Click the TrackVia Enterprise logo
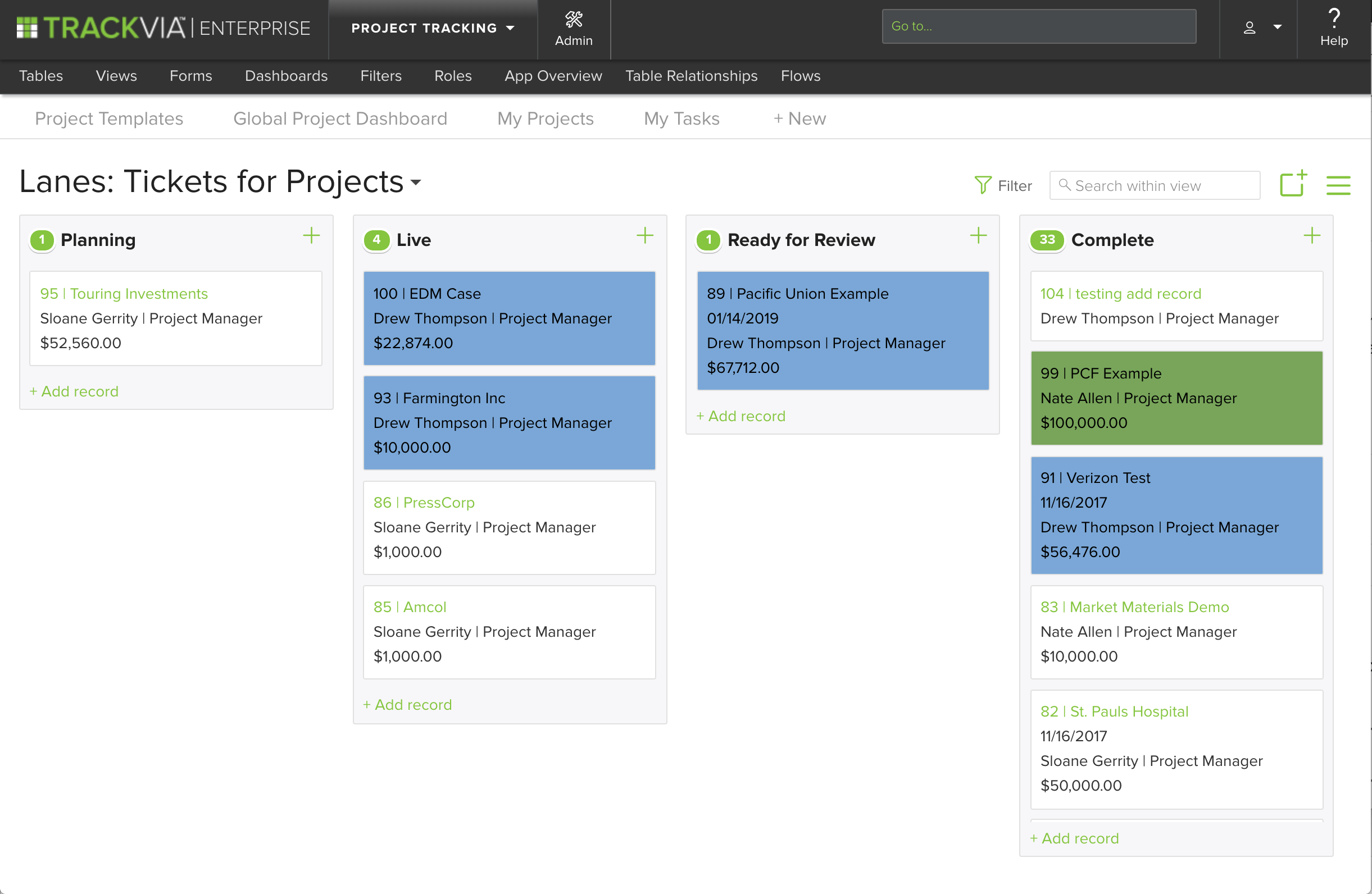Screen dimensions: 1372x894 coord(163,28)
